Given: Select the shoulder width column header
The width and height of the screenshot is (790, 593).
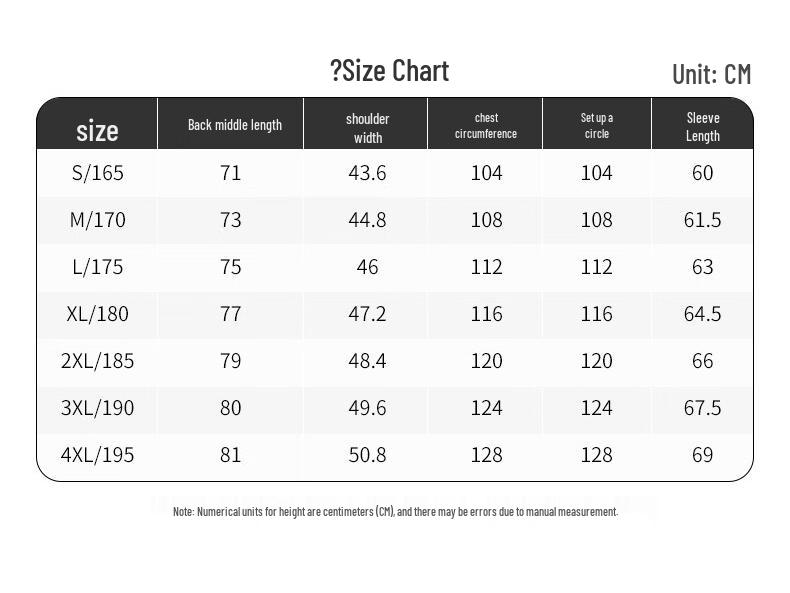Looking at the screenshot, I should click(367, 128).
